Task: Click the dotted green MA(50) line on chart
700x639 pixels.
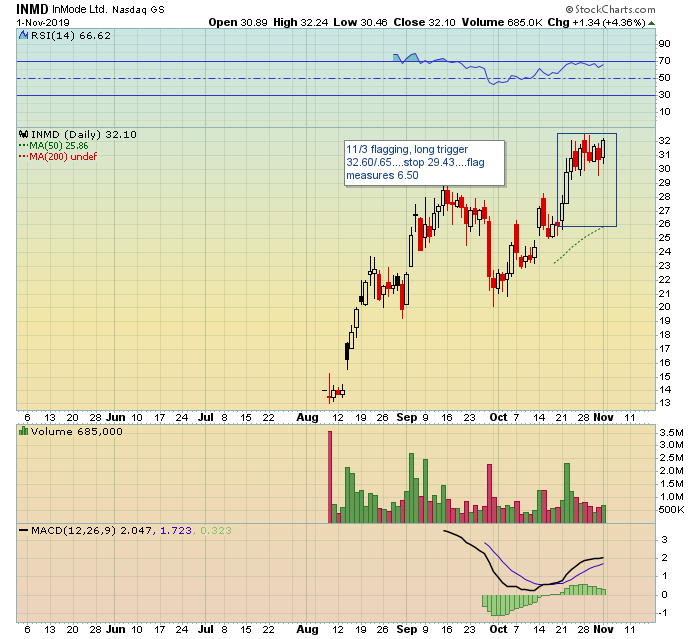Action: pos(578,244)
